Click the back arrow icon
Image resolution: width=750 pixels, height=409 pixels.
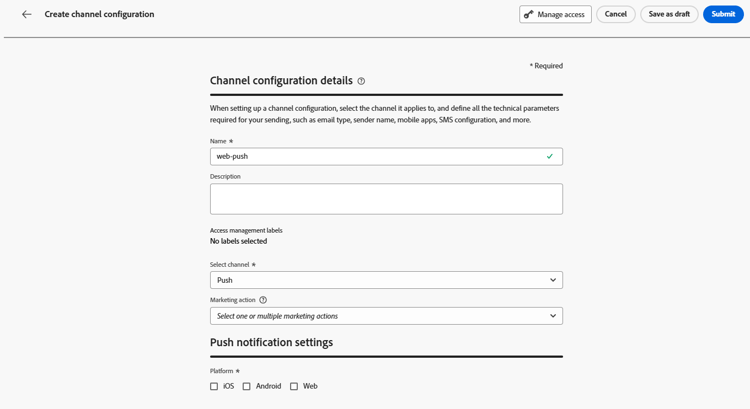[x=27, y=15]
